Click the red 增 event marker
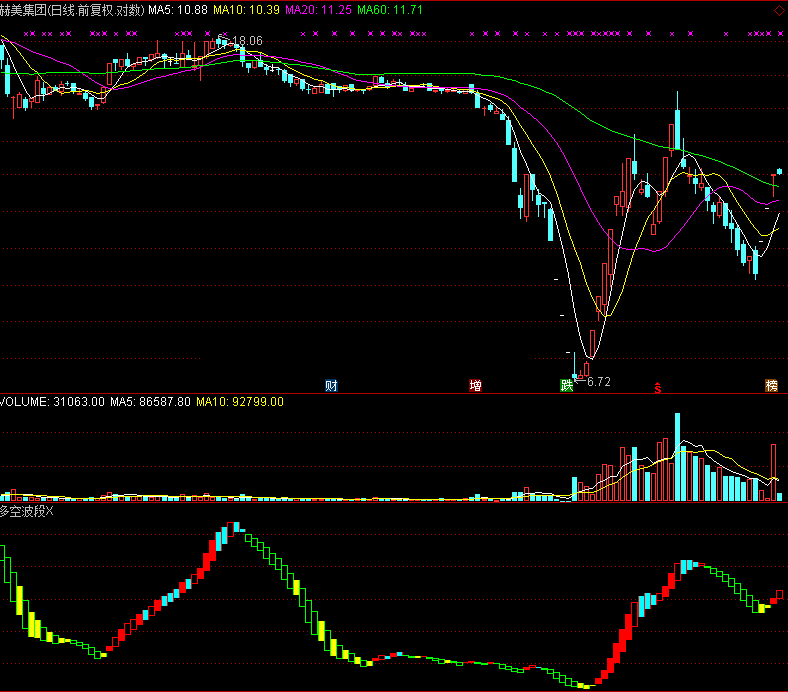Image resolution: width=788 pixels, height=692 pixels. pos(475,385)
